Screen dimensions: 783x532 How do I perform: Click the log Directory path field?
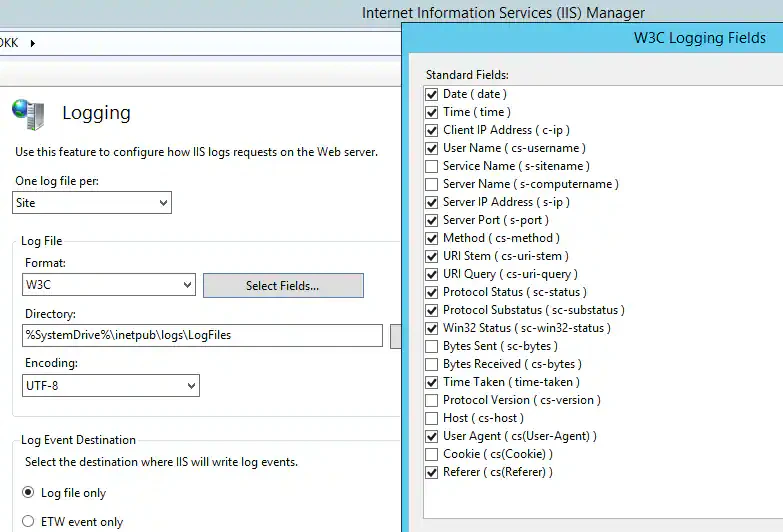click(202, 335)
